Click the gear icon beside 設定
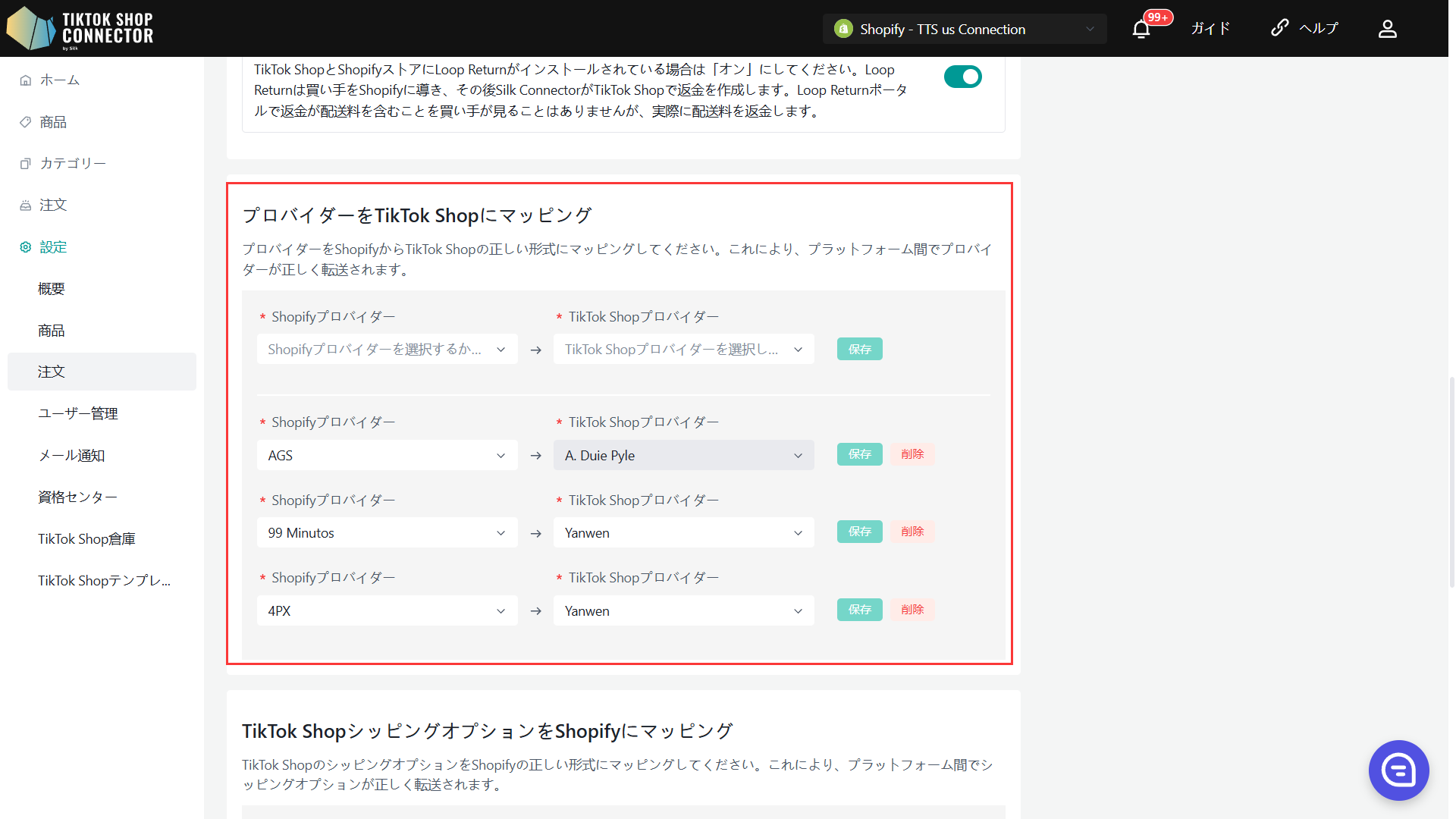Screen dimensions: 1456x819 [x=26, y=247]
